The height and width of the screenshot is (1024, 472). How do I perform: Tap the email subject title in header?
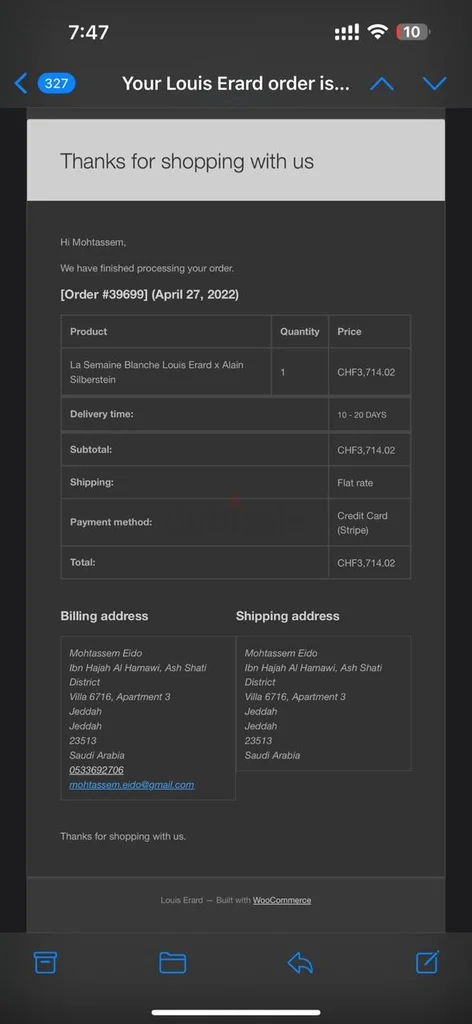click(x=236, y=84)
